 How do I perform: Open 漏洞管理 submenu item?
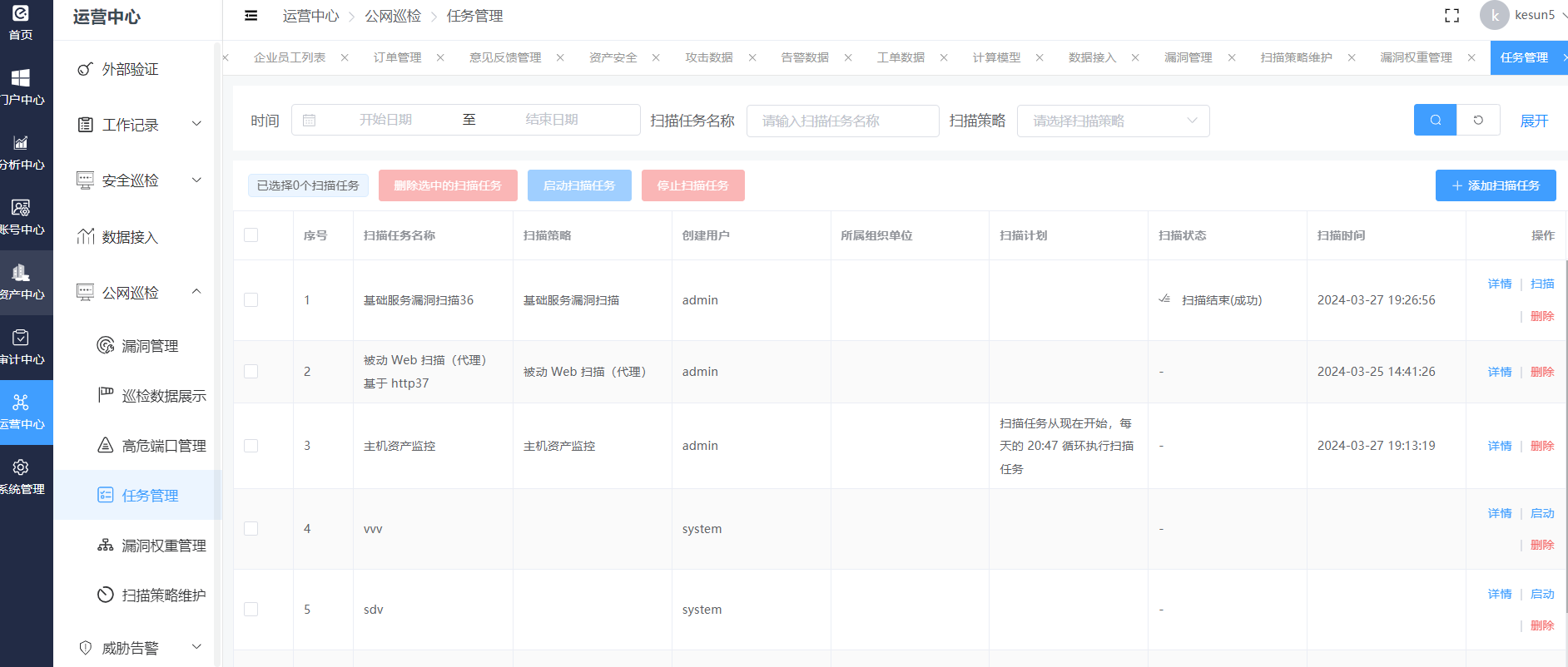point(150,346)
